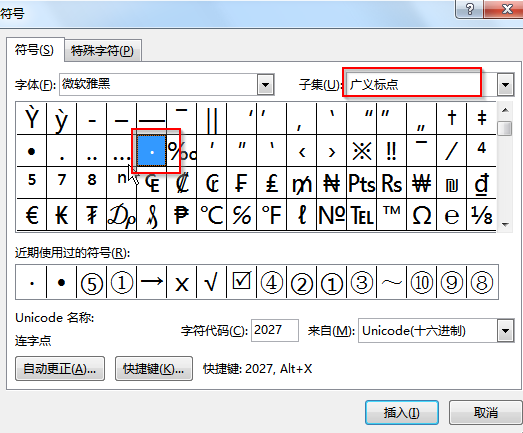Expand the subset 广义标点 dropdown
This screenshot has height=433, width=523.
point(505,84)
